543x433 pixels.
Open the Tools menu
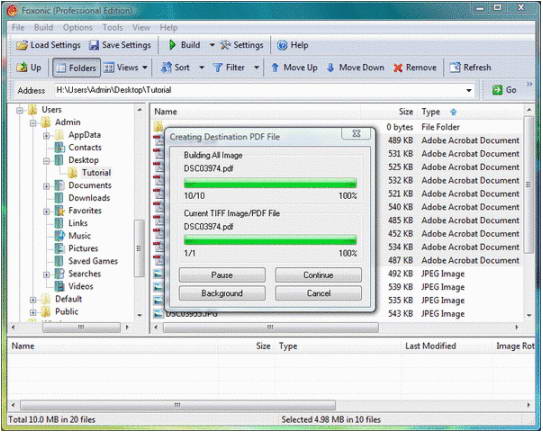pos(113,27)
